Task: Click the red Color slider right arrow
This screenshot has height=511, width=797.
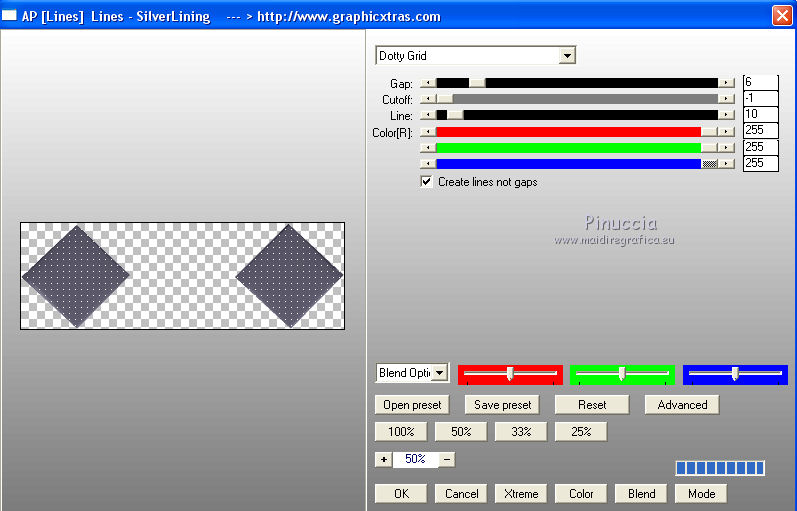Action: coord(726,132)
